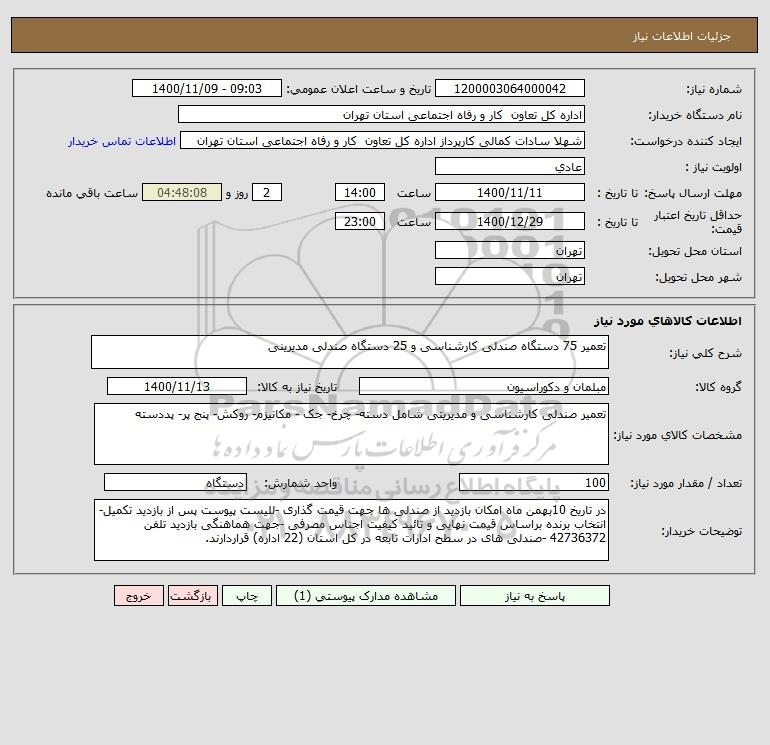Click the unit of measure field دستگاه
The width and height of the screenshot is (770, 745).
click(x=175, y=482)
